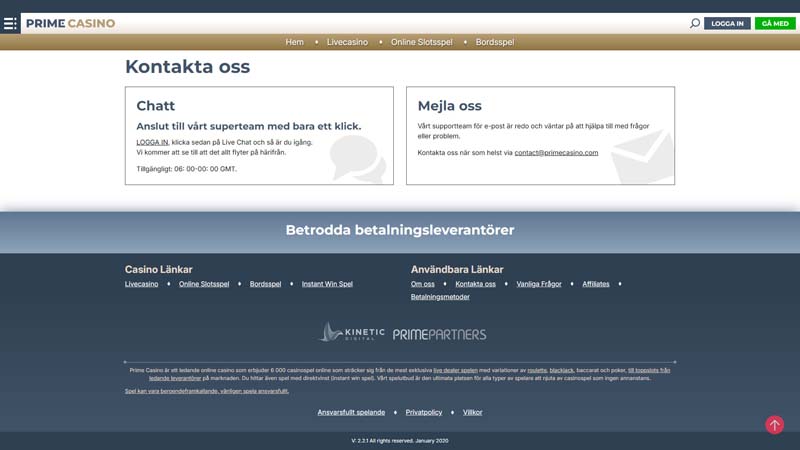This screenshot has height=450, width=800.
Task: Click the Prime Partners logo
Action: (439, 334)
